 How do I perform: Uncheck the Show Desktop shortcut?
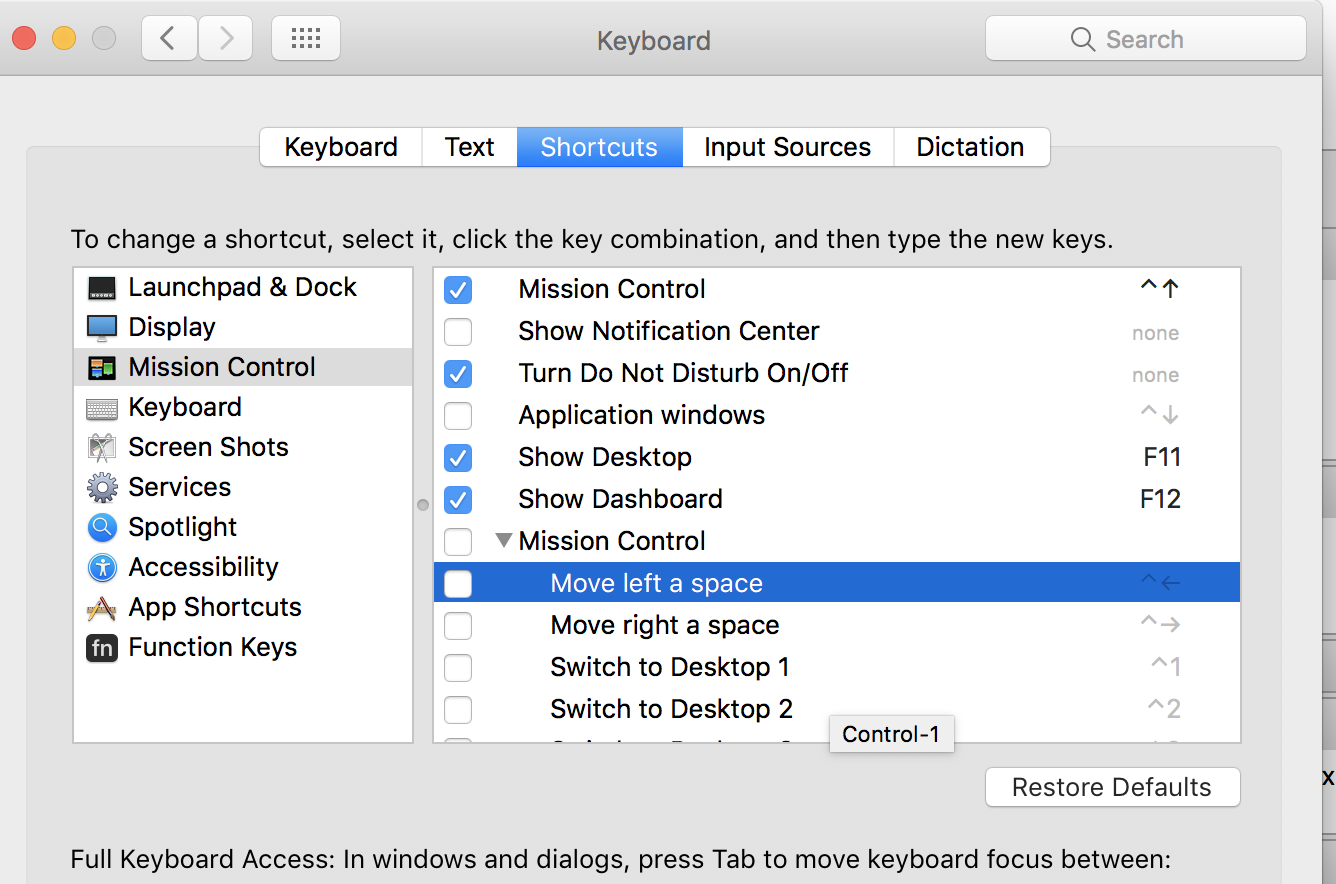(x=458, y=458)
